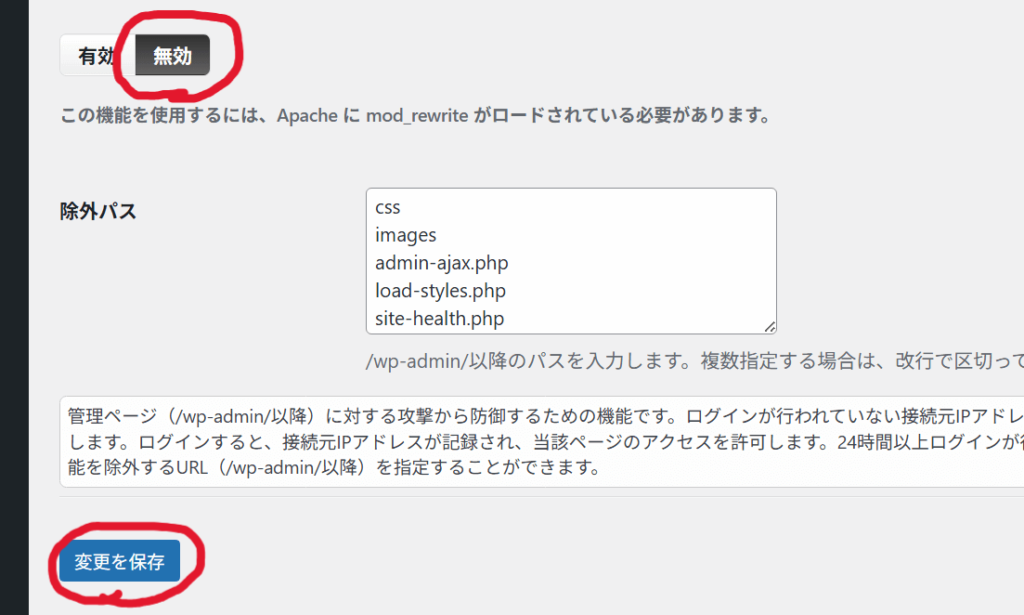Viewport: 1024px width, 615px height.
Task: Click the mod_rewrite requirement notice text
Action: tap(415, 115)
